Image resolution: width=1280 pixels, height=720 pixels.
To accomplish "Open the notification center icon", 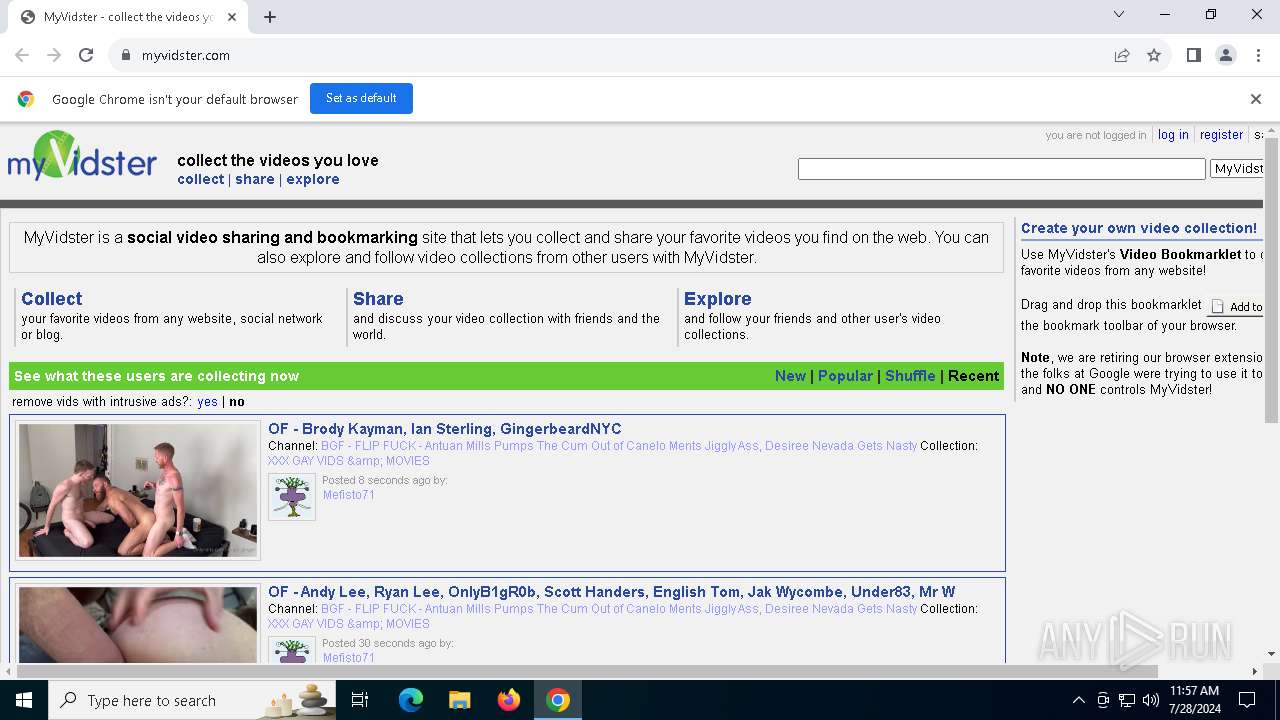I will pyautogui.click(x=1247, y=700).
